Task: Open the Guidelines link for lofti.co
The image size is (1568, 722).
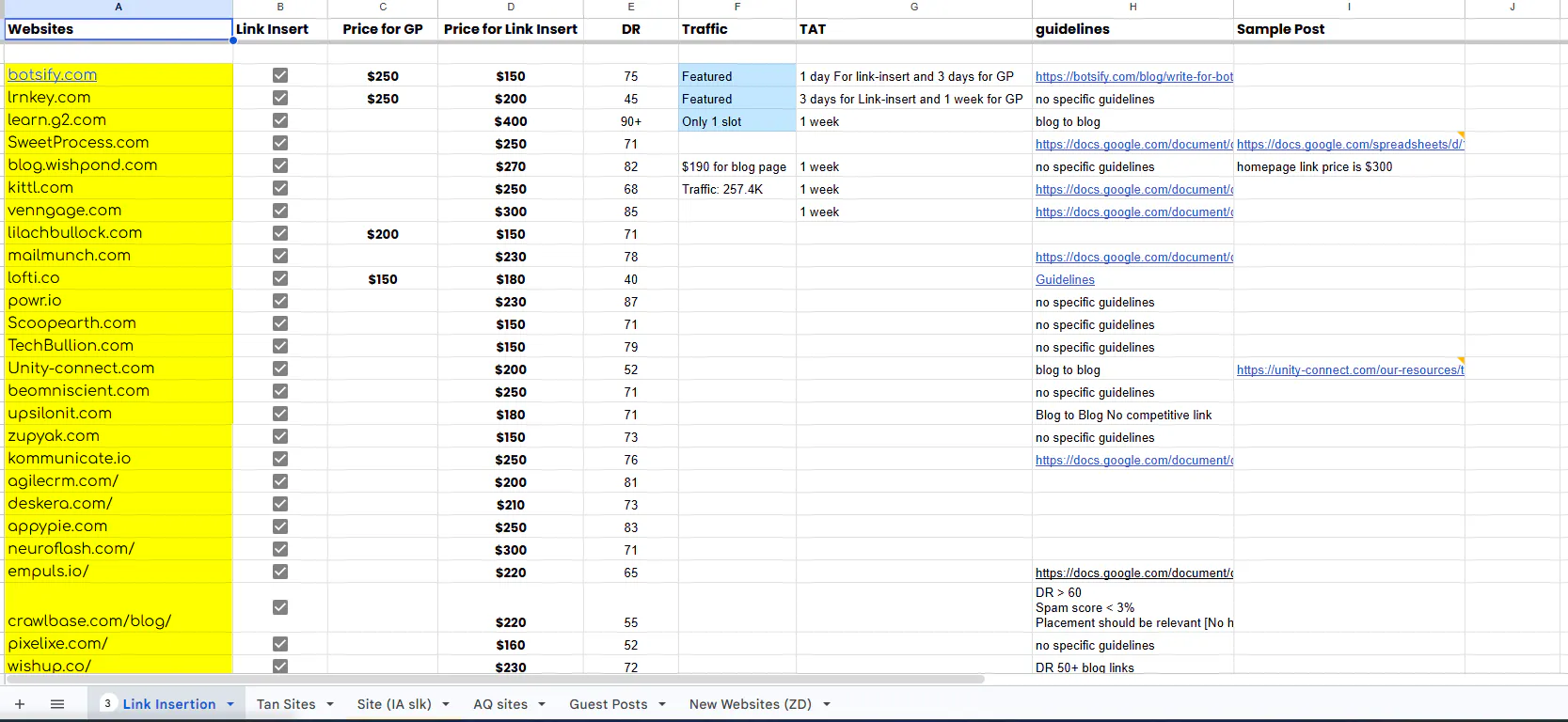Action: point(1065,279)
